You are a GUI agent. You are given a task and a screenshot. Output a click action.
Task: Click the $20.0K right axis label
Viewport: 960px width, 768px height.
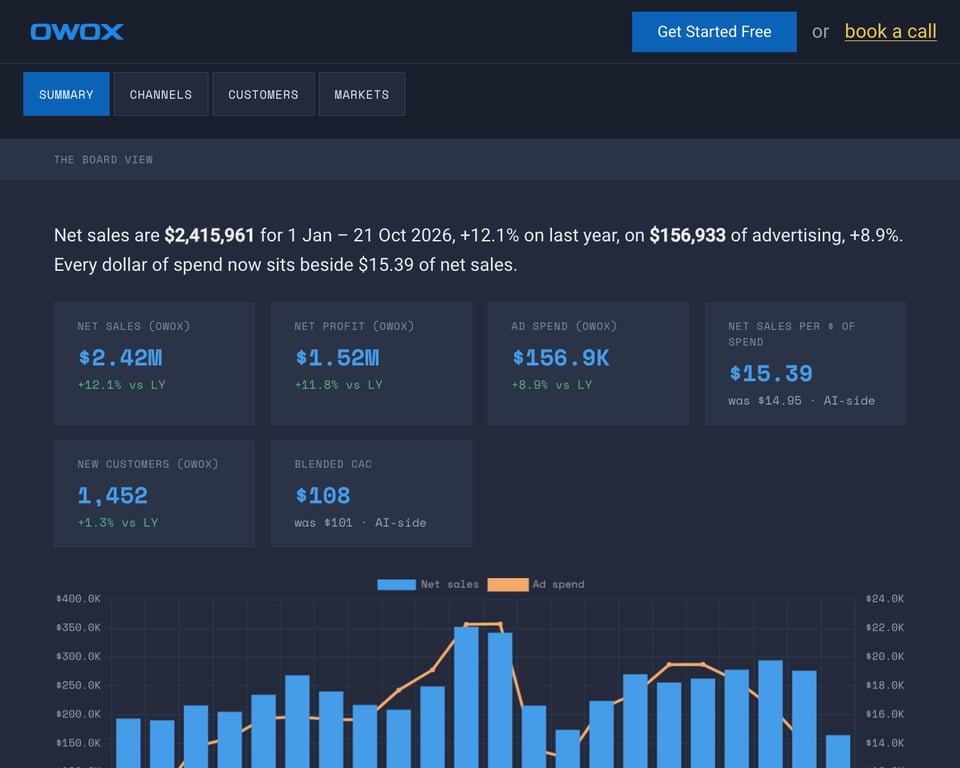[x=885, y=656]
